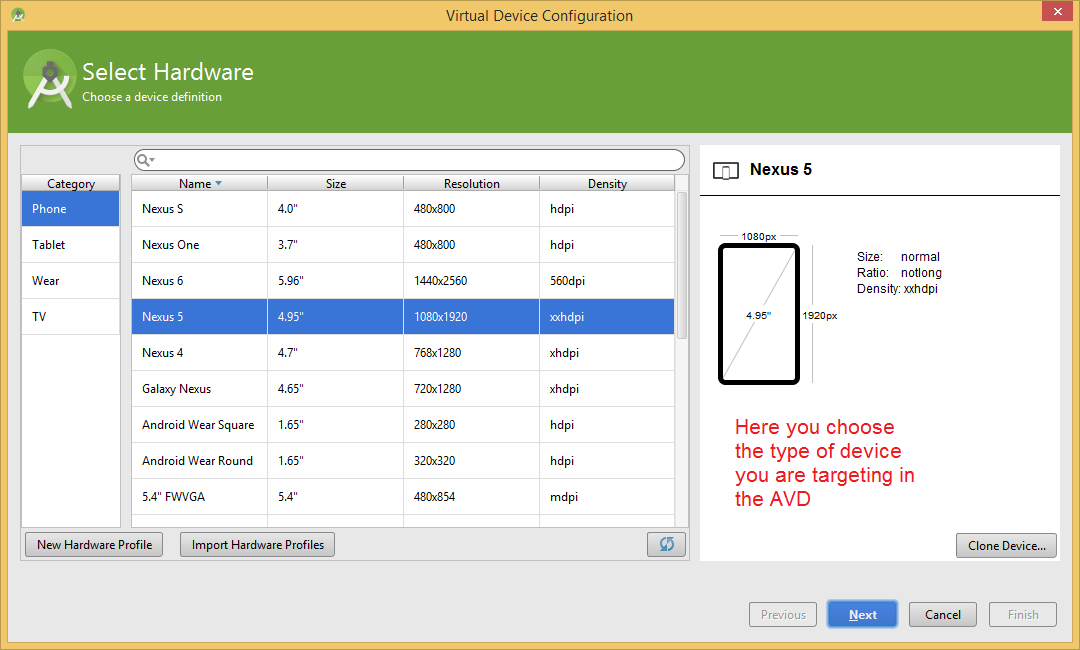Select the Tablet category
This screenshot has height=650, width=1080.
(70, 245)
